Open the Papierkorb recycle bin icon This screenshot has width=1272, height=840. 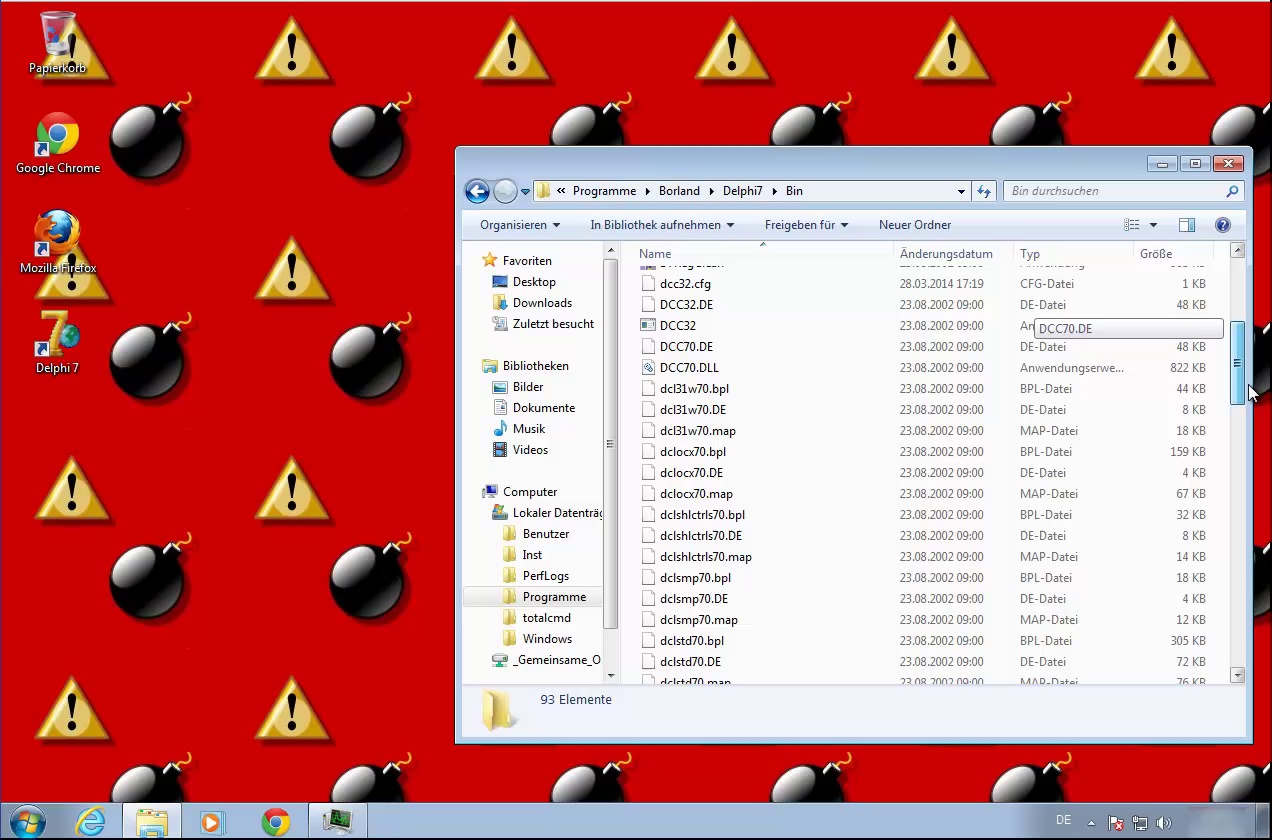57,42
